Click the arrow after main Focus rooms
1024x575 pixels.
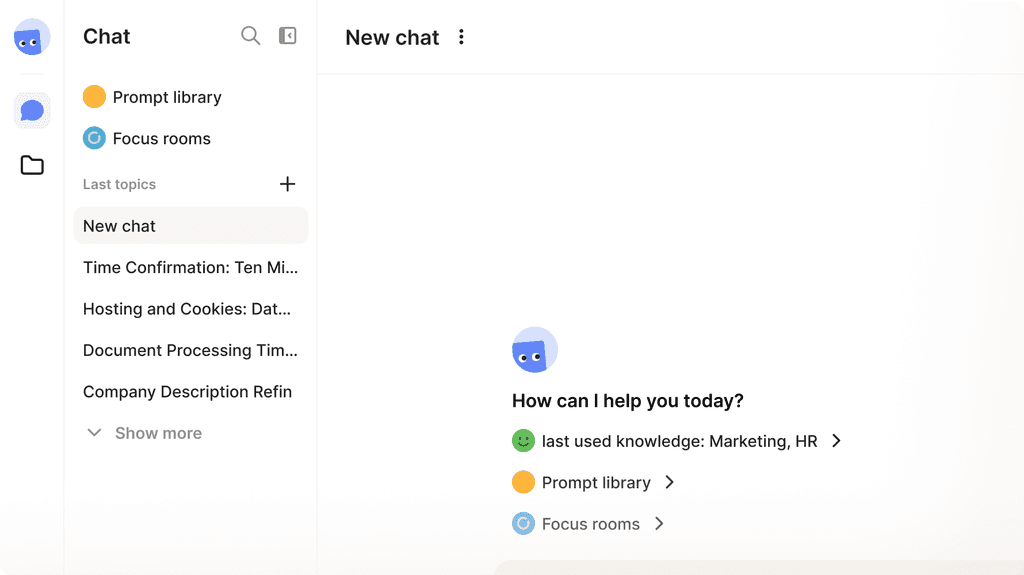click(x=659, y=523)
